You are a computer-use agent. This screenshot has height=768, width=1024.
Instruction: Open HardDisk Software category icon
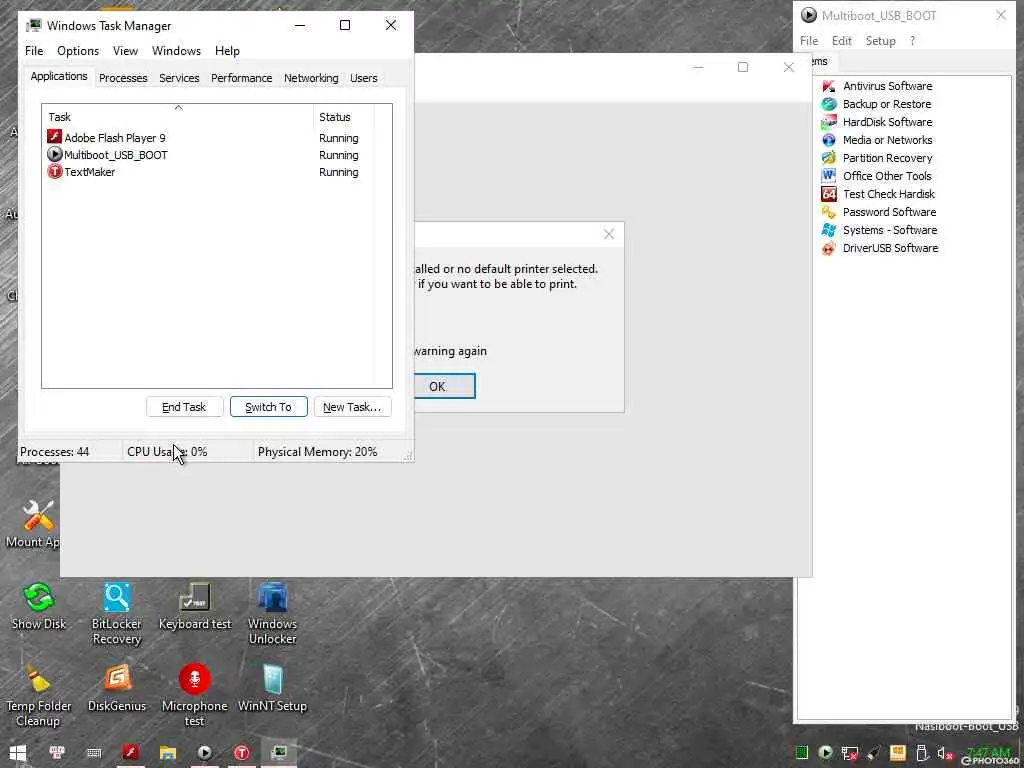pos(829,122)
